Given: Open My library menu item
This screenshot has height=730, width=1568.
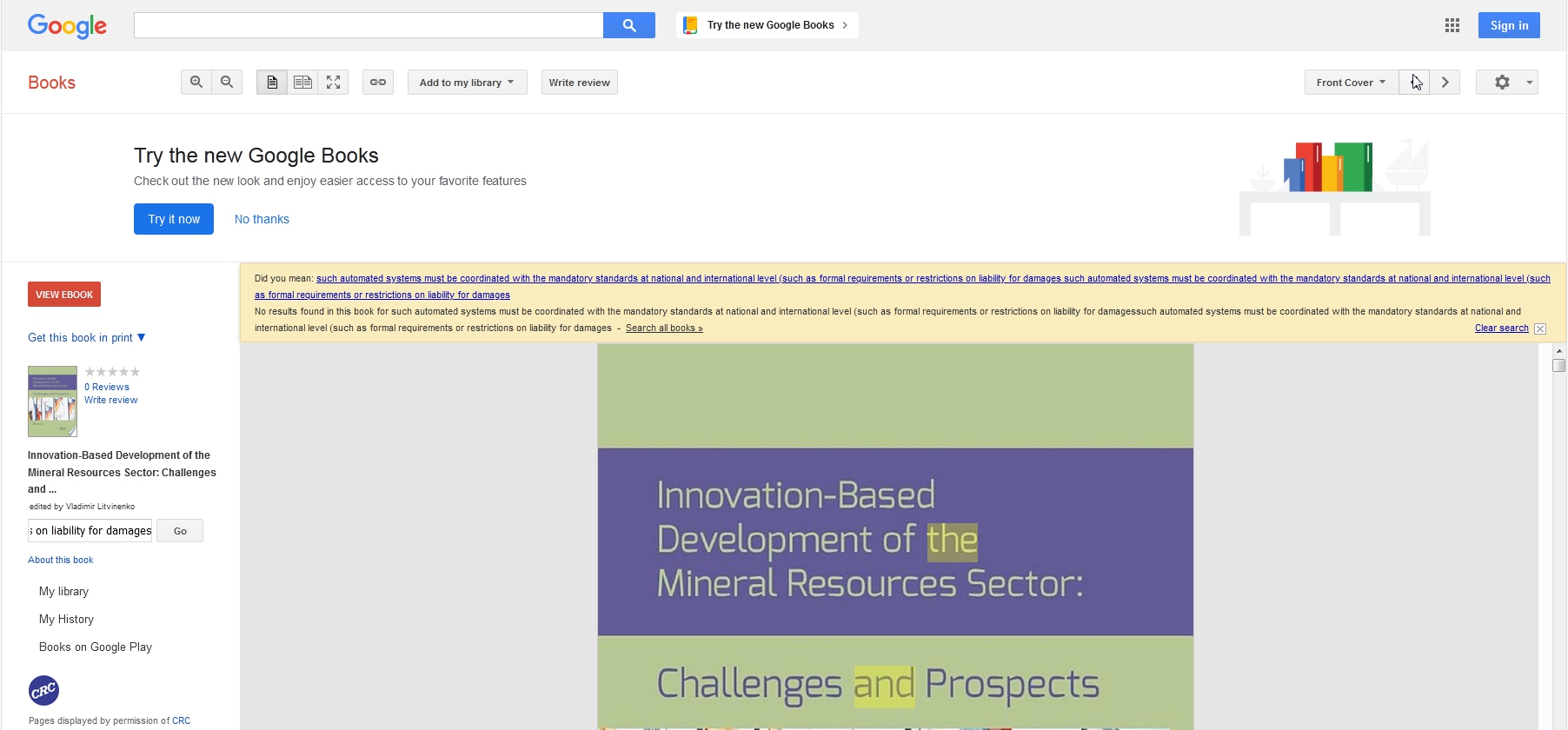Looking at the screenshot, I should coord(63,591).
